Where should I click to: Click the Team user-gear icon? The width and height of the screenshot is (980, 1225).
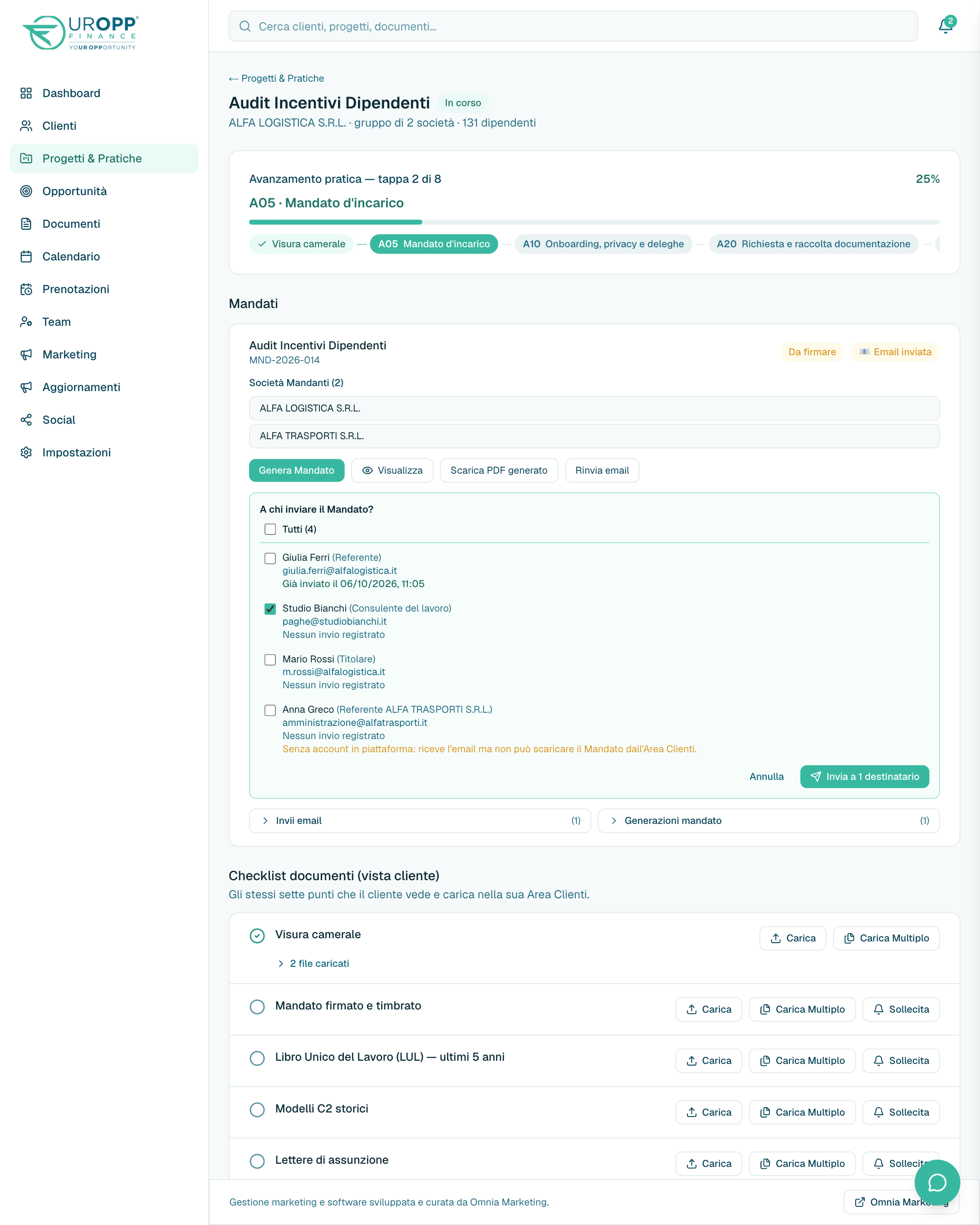pos(26,322)
